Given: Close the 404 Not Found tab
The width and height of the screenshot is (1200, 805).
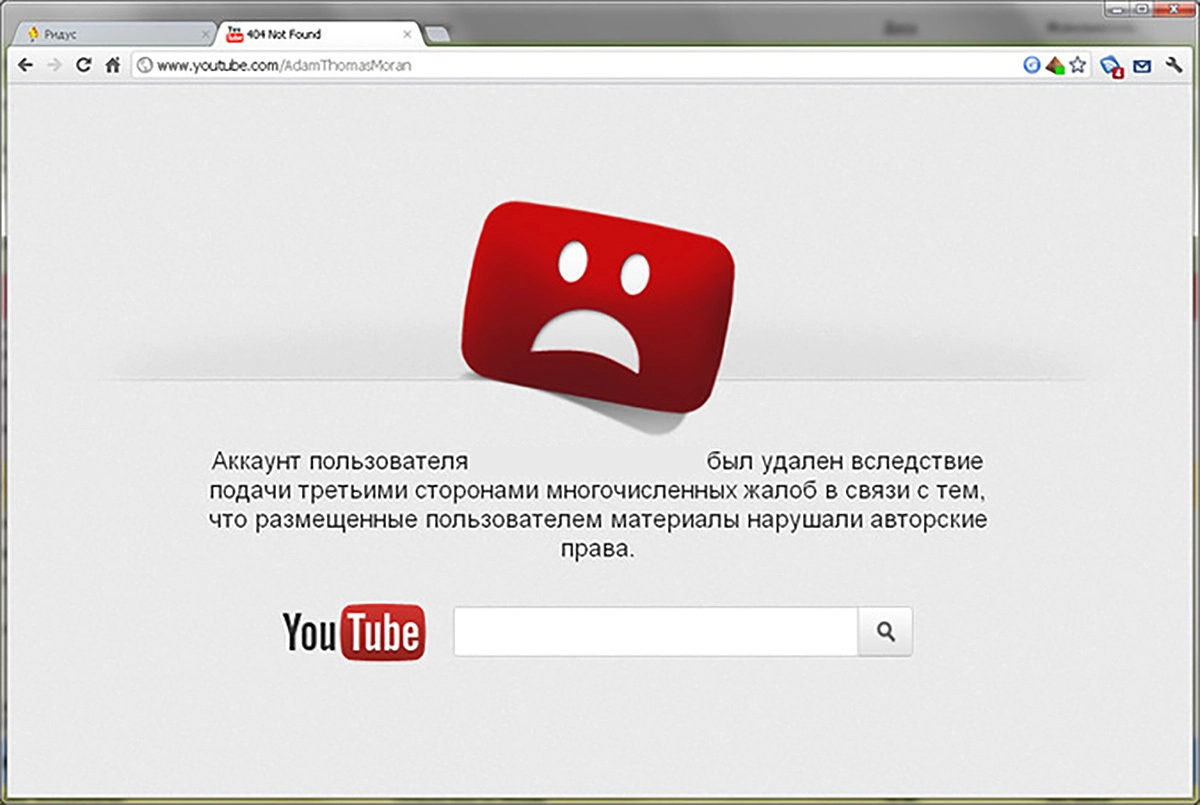Looking at the screenshot, I should [407, 34].
